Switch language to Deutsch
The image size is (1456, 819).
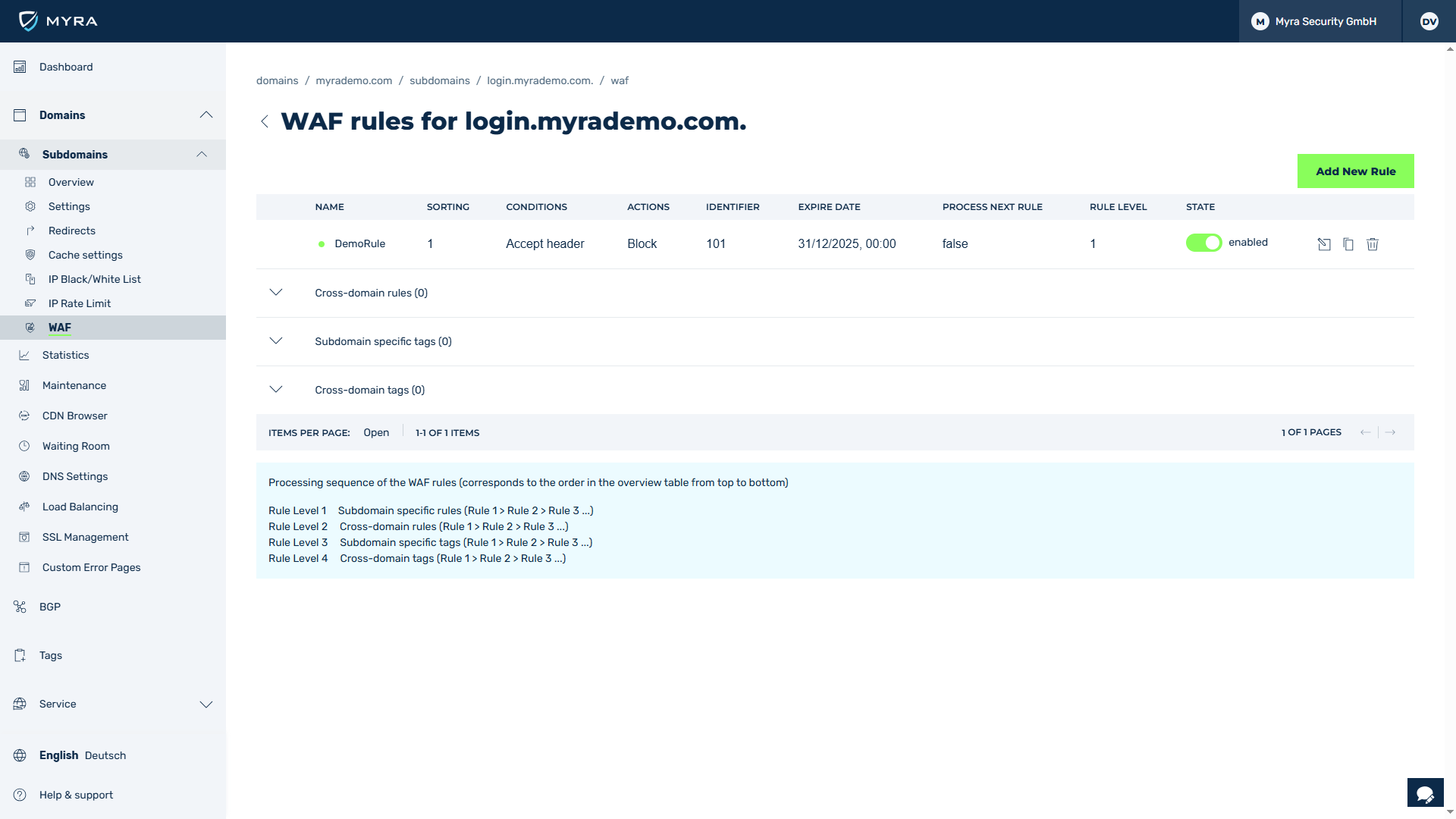[x=105, y=755]
